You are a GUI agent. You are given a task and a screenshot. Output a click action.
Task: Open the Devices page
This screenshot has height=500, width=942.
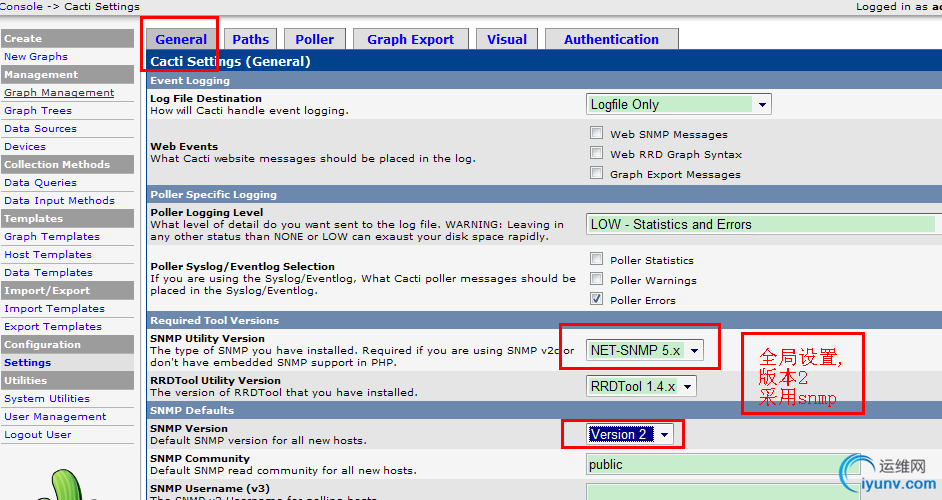pyautogui.click(x=25, y=147)
